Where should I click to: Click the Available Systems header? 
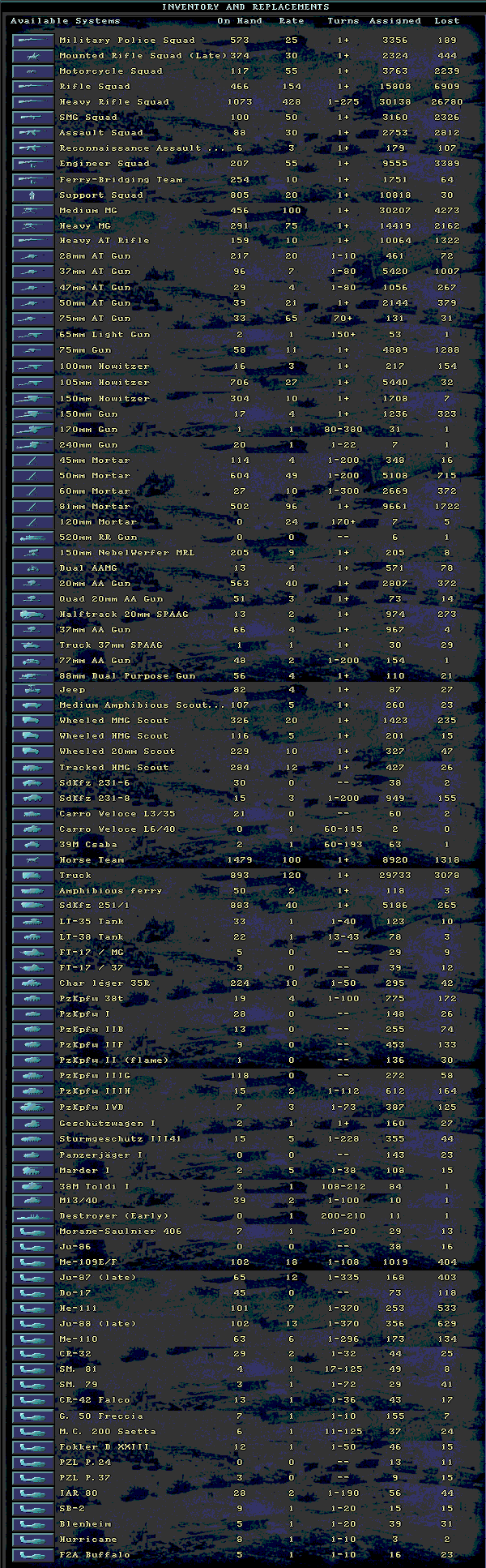click(x=65, y=21)
